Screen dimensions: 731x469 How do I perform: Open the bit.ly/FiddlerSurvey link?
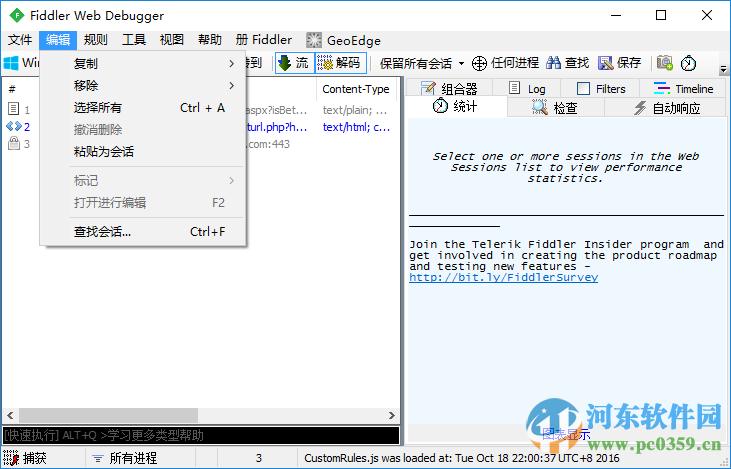503,277
